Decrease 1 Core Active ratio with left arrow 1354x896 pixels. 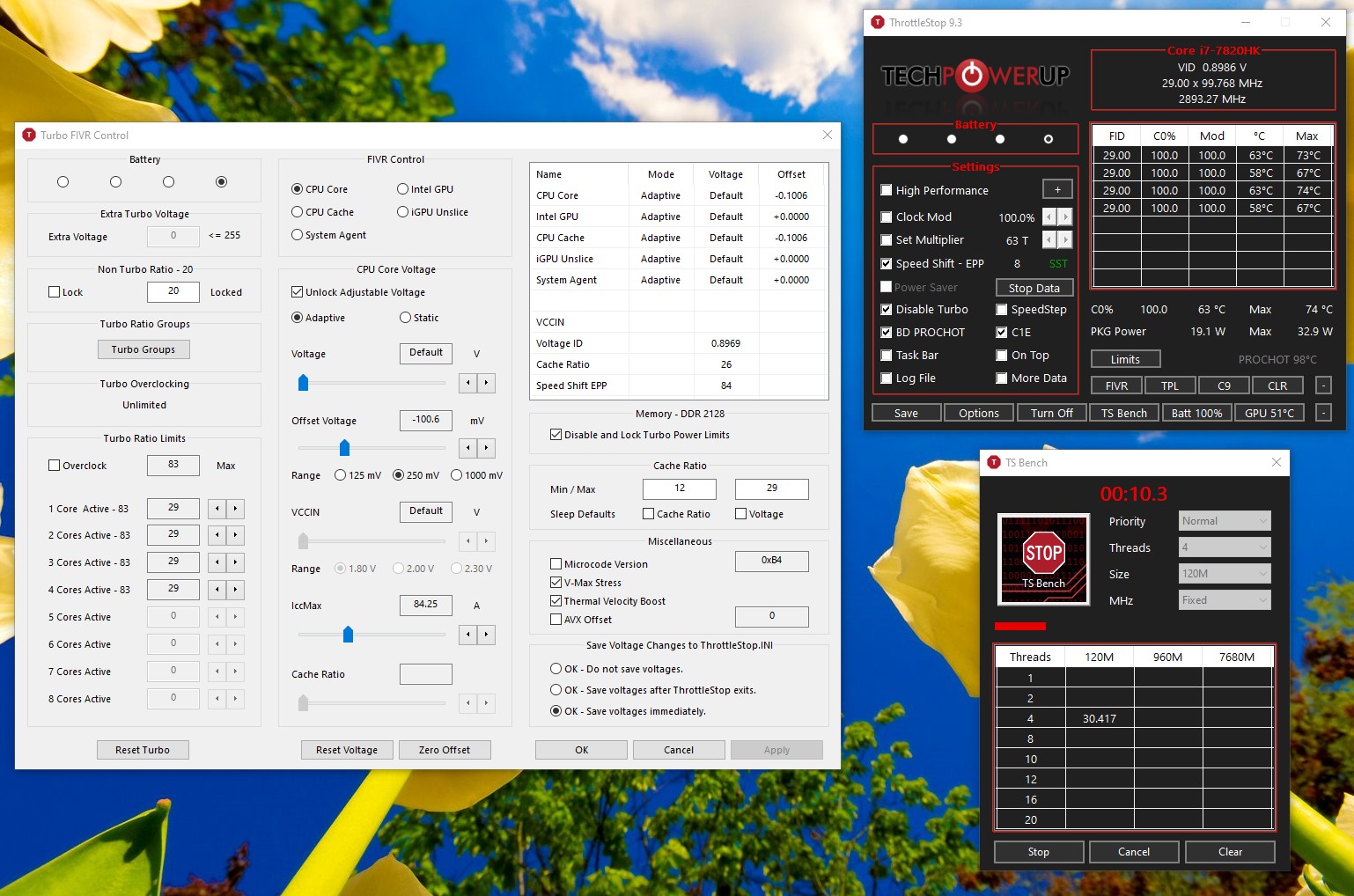tap(217, 509)
